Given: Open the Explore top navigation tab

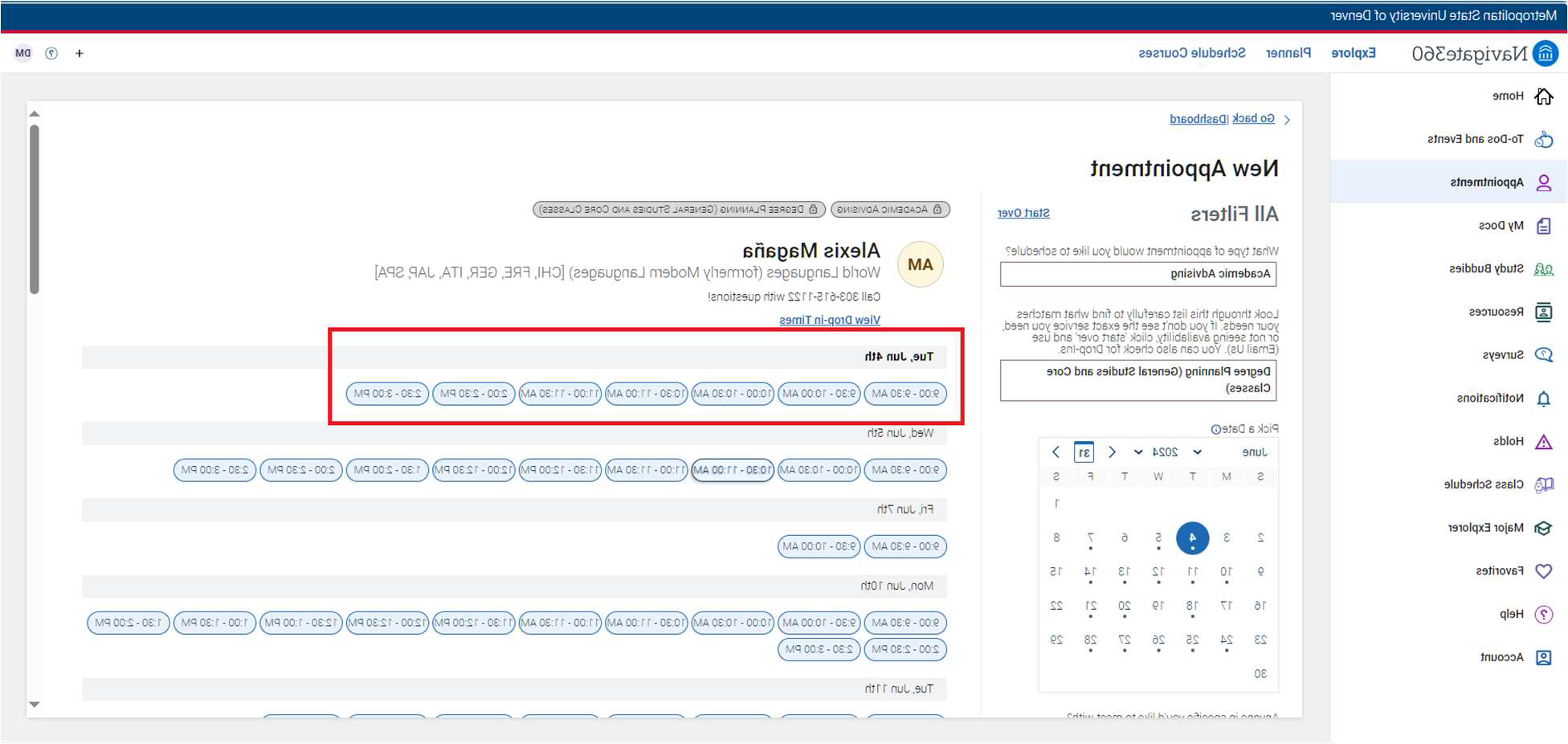Looking at the screenshot, I should [1354, 53].
